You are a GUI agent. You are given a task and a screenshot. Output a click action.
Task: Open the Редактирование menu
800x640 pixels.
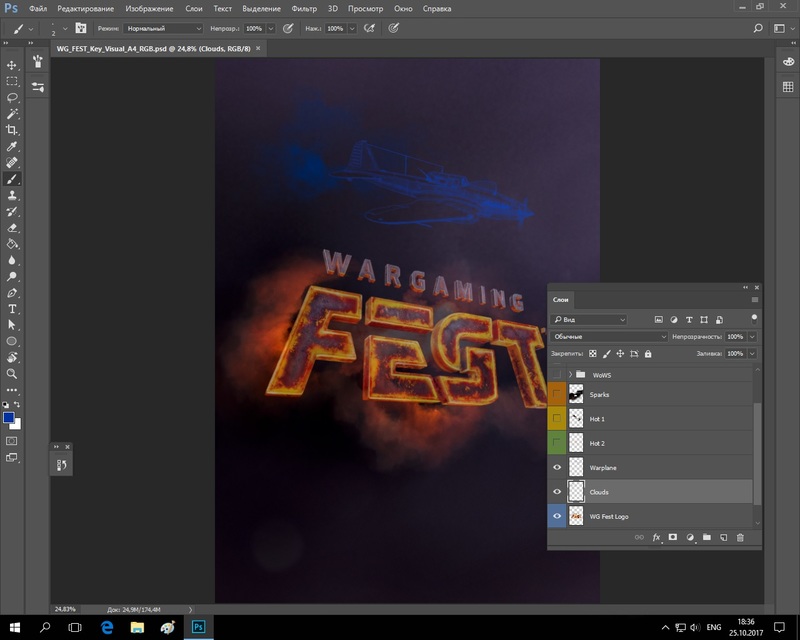tap(86, 9)
